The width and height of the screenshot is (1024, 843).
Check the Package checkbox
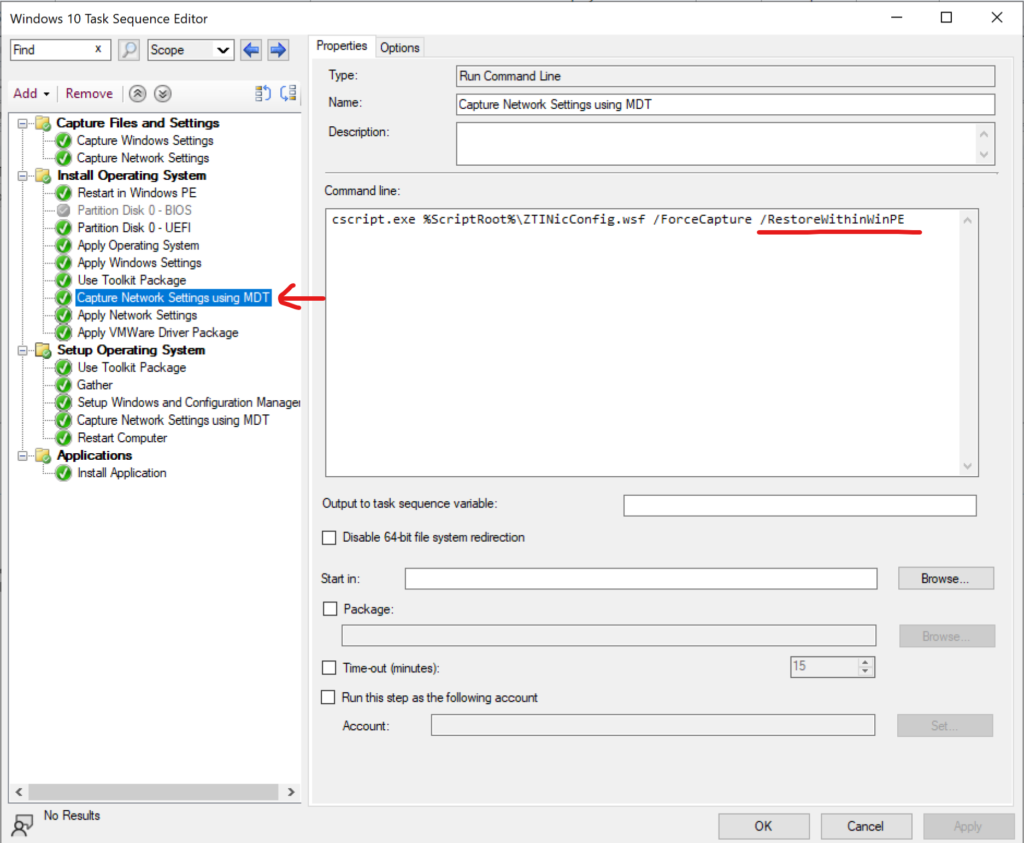(x=330, y=608)
